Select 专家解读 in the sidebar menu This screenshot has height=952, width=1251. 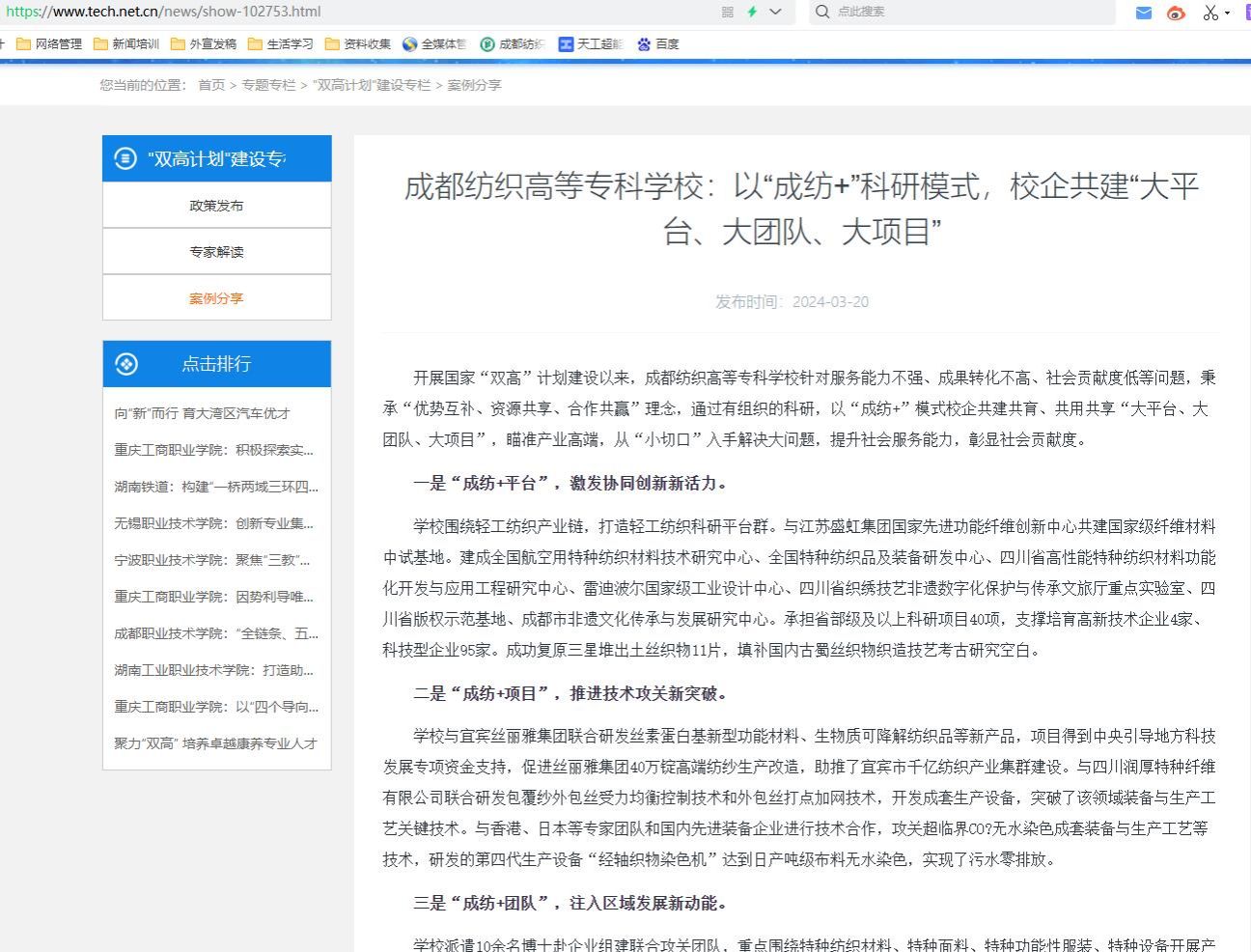tap(216, 252)
